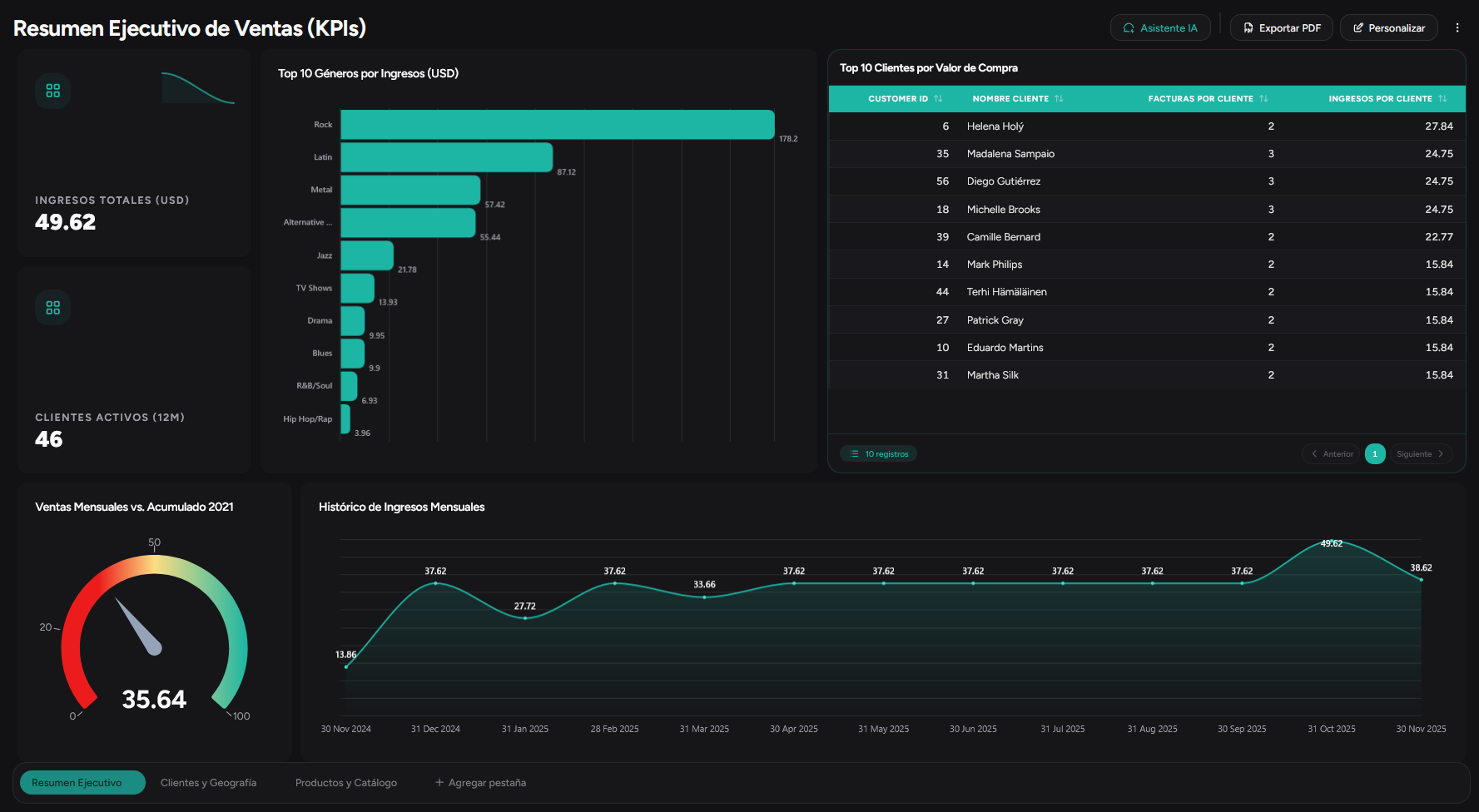Click the Michelle Brooks customer name
The image size is (1479, 812).
click(1004, 210)
